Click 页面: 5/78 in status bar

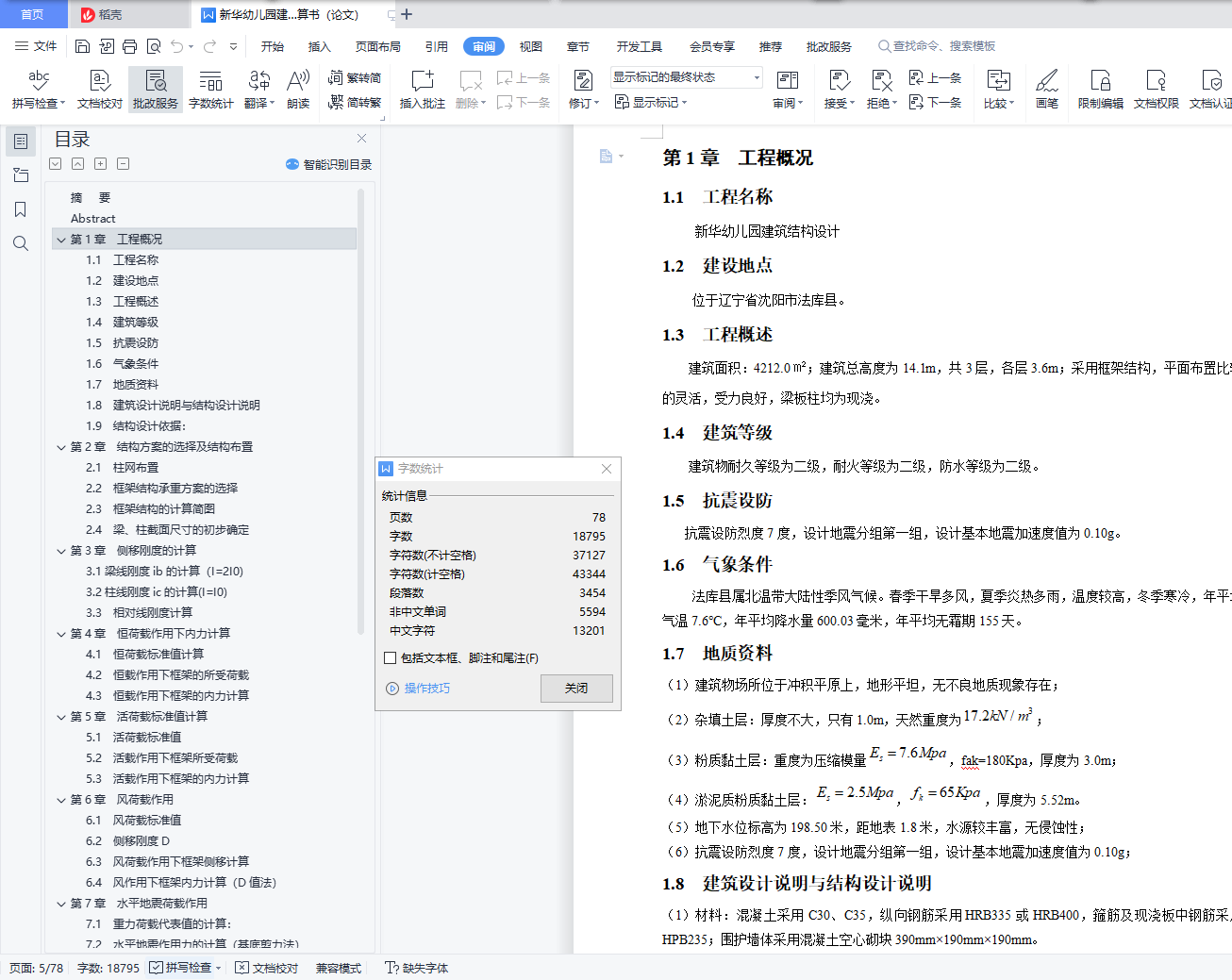(37, 968)
